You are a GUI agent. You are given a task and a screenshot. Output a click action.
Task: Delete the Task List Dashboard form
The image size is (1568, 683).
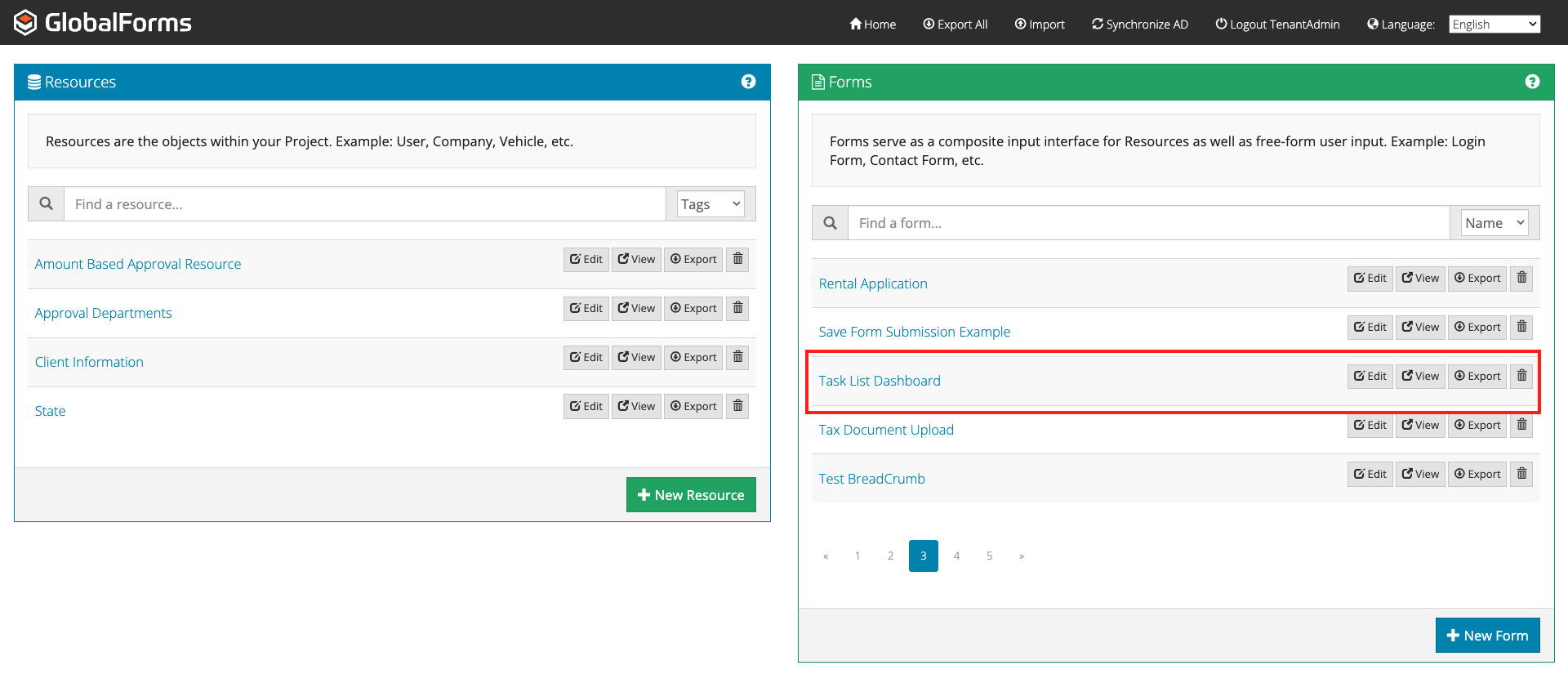point(1521,376)
